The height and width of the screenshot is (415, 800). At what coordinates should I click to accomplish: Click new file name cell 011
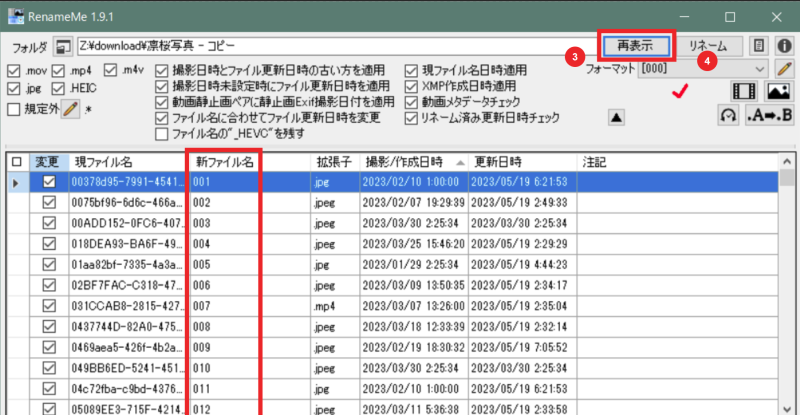tap(250, 389)
